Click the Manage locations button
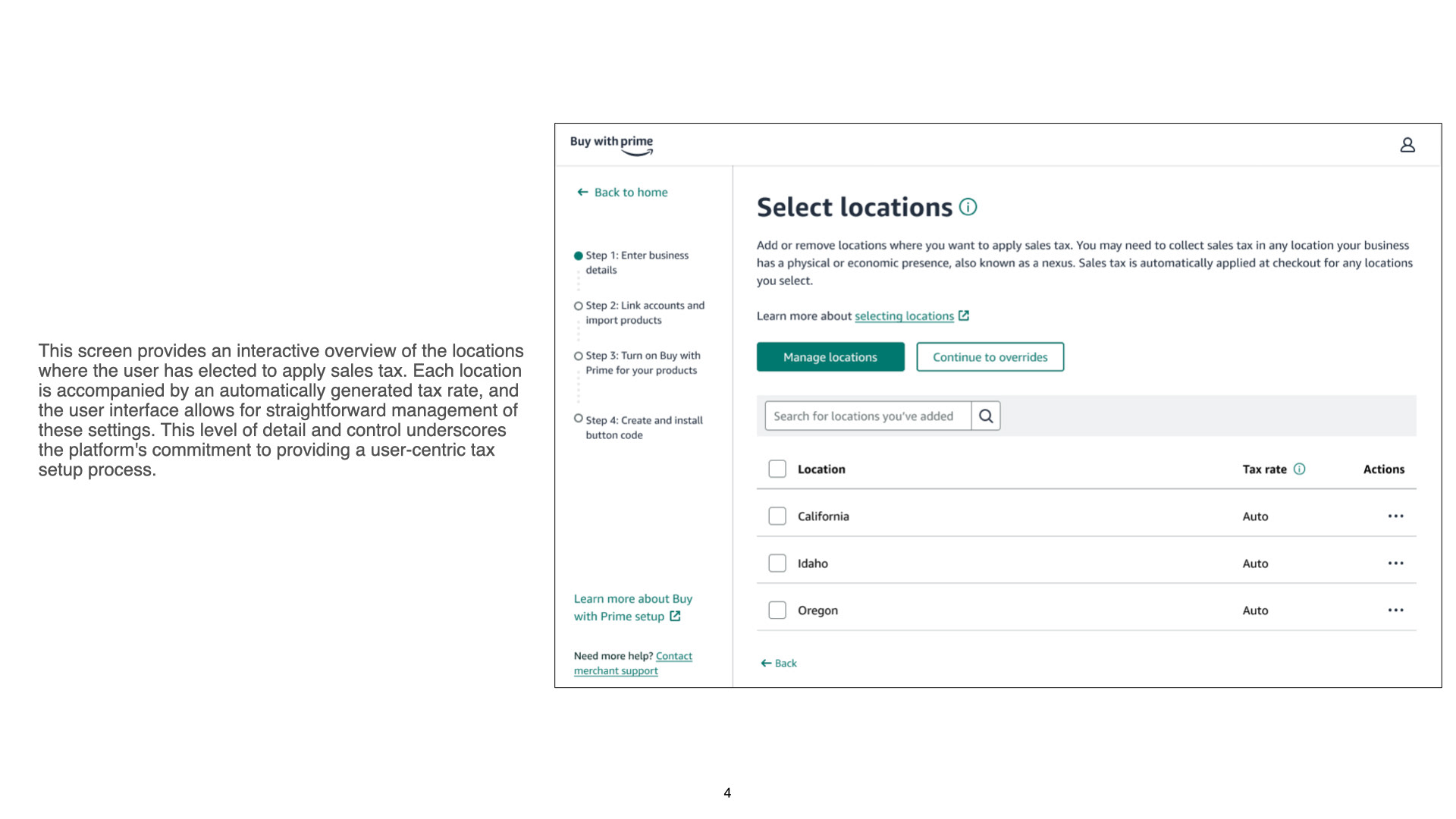1456x819 pixels. pyautogui.click(x=830, y=357)
